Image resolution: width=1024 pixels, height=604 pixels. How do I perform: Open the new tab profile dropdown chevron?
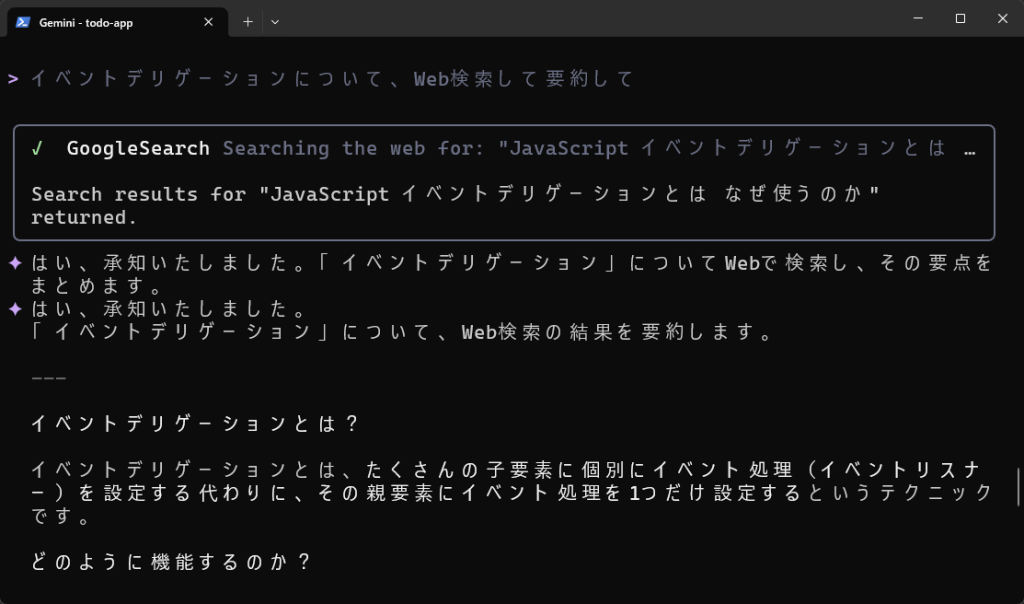(274, 20)
